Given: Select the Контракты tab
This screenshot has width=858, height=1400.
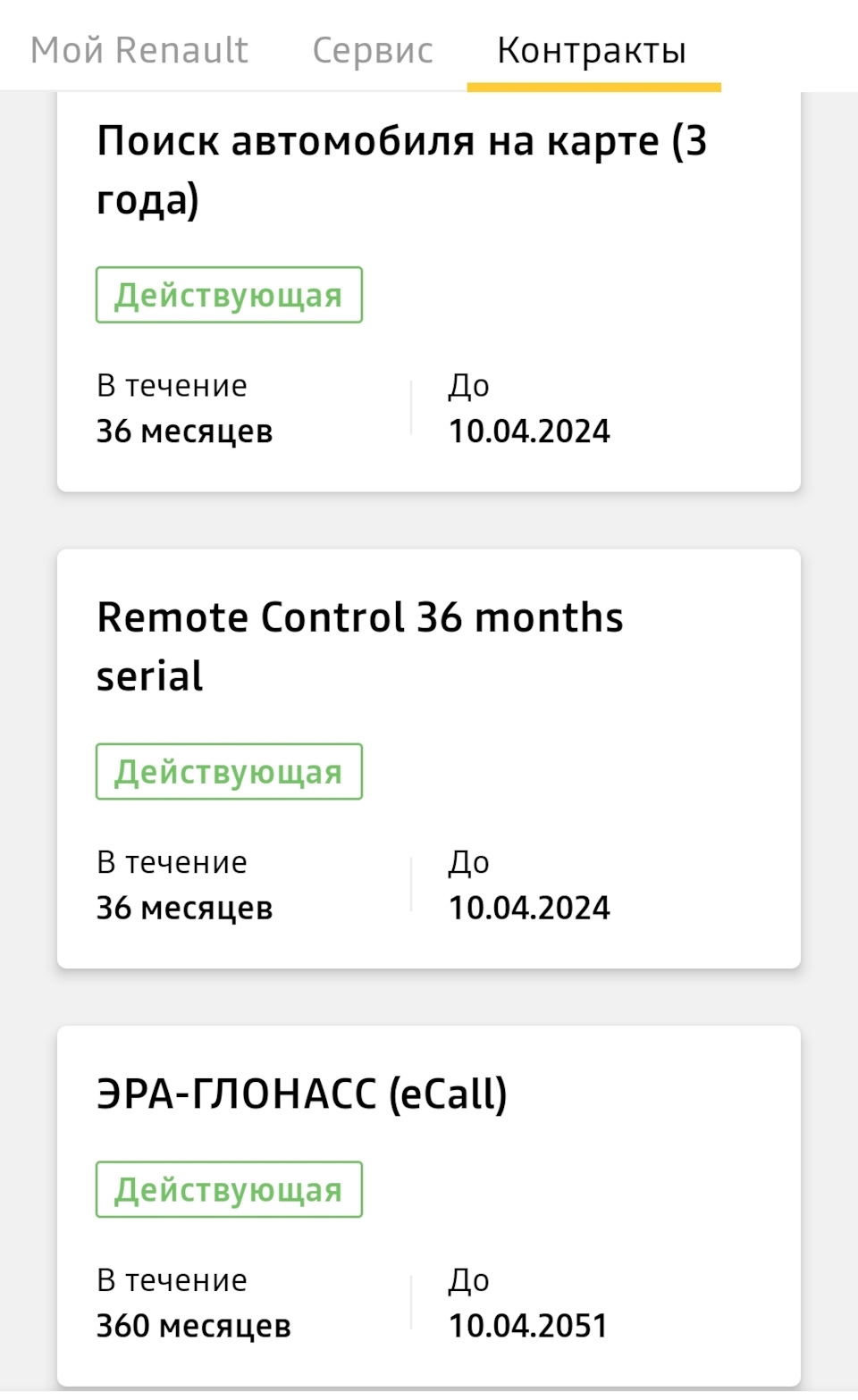Looking at the screenshot, I should [x=592, y=50].
